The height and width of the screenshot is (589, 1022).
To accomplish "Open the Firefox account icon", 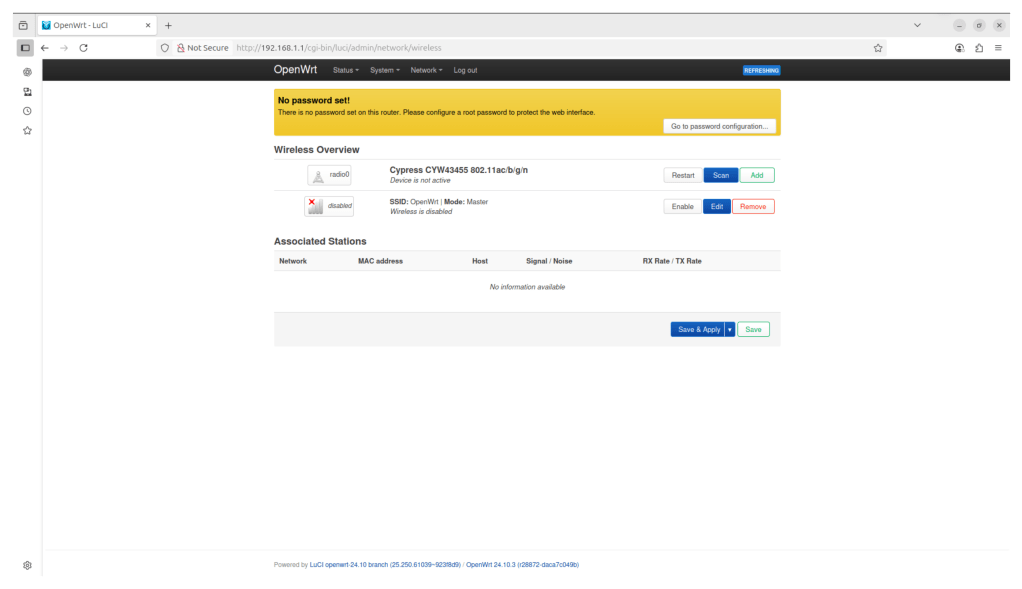I will [x=960, y=47].
